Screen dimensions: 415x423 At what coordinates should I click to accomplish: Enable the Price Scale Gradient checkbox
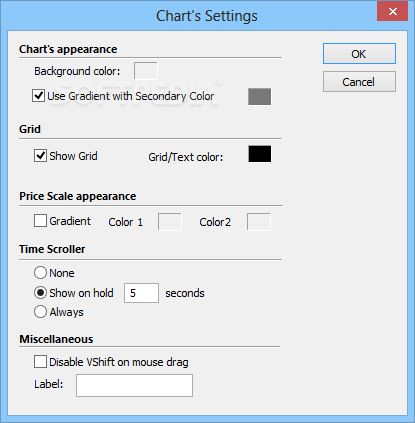[40, 221]
